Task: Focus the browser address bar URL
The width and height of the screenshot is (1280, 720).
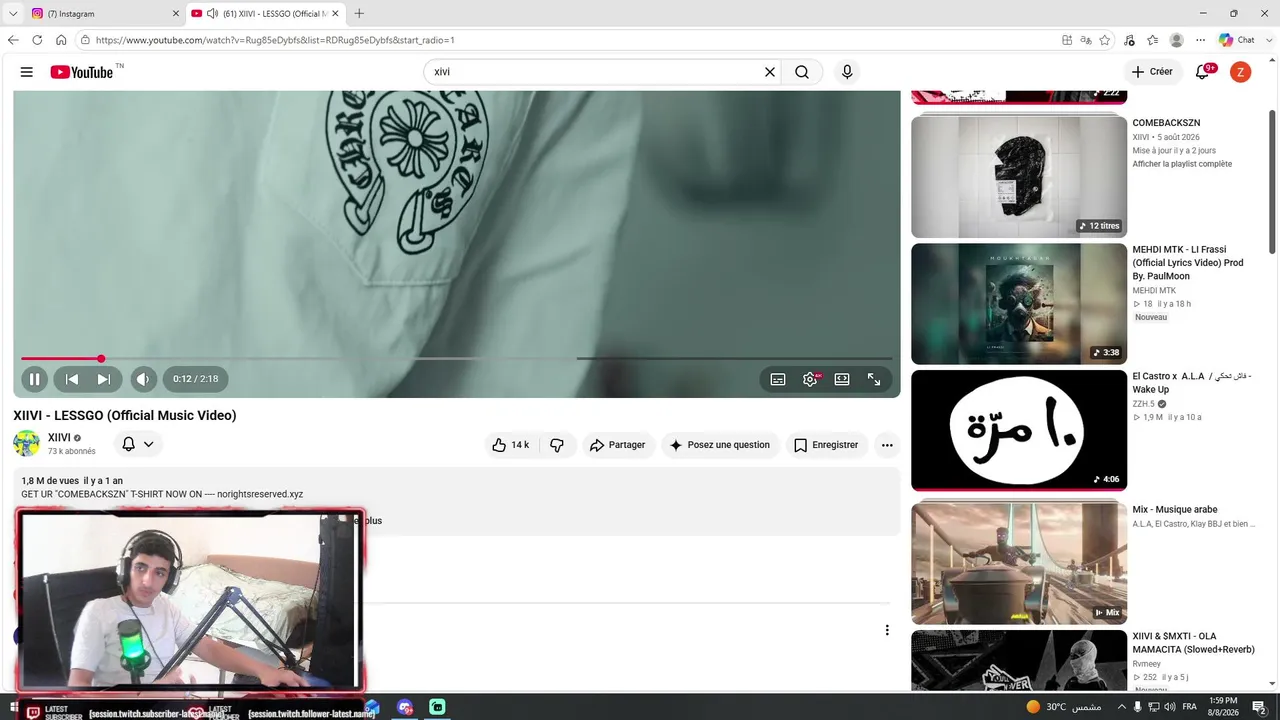Action: coord(275,41)
